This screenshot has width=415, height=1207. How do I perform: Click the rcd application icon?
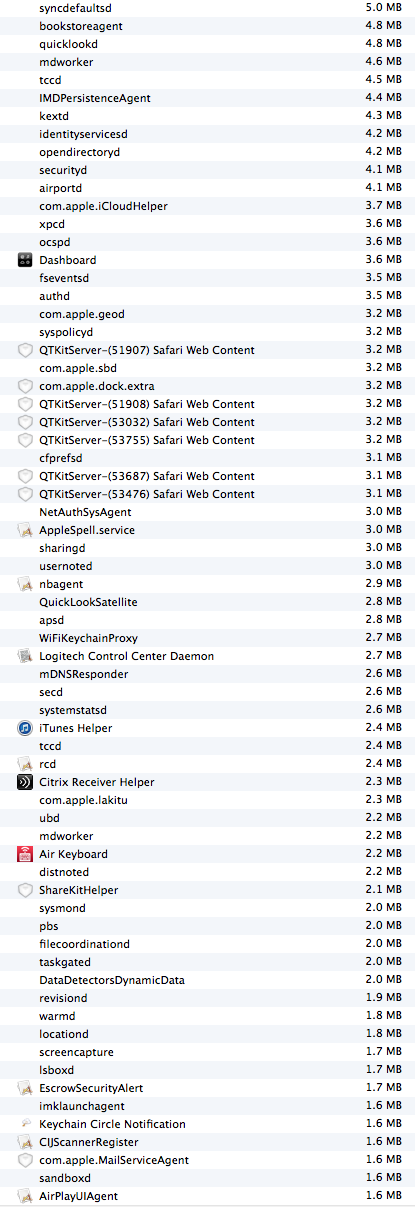[26, 764]
